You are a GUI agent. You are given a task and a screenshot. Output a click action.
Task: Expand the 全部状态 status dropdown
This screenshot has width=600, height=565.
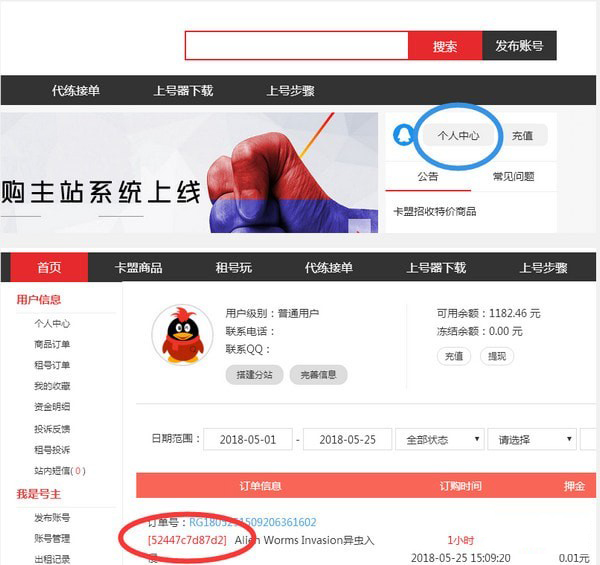pos(440,439)
